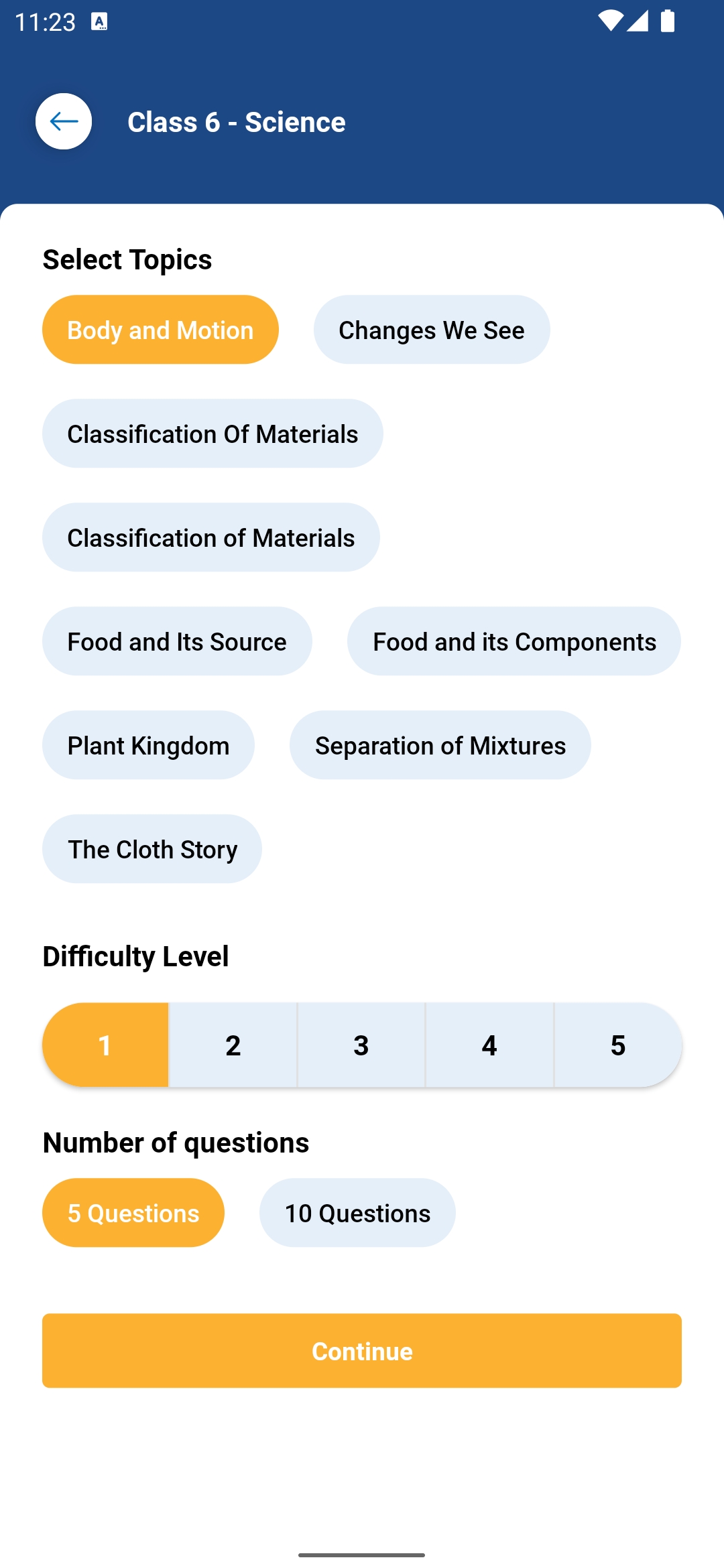
Task: Select difficulty level 5
Action: point(617,1045)
